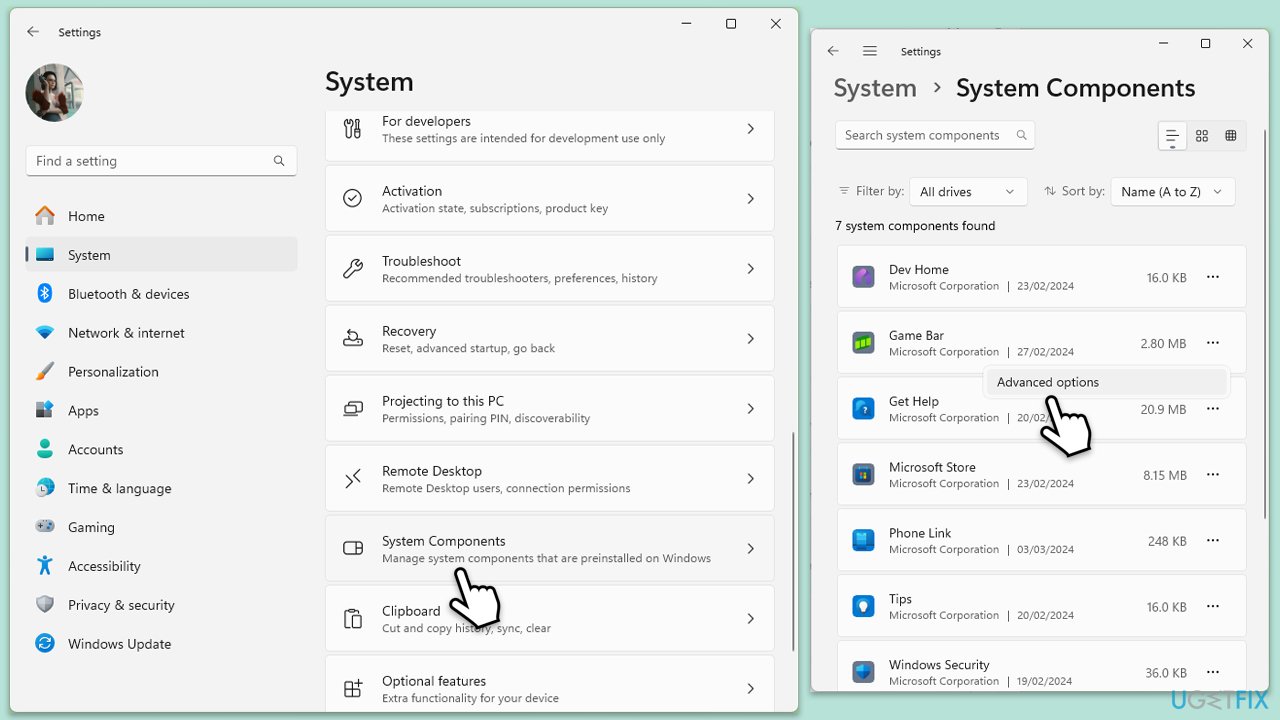
Task: Open Apps section in sidebar
Action: (161, 411)
